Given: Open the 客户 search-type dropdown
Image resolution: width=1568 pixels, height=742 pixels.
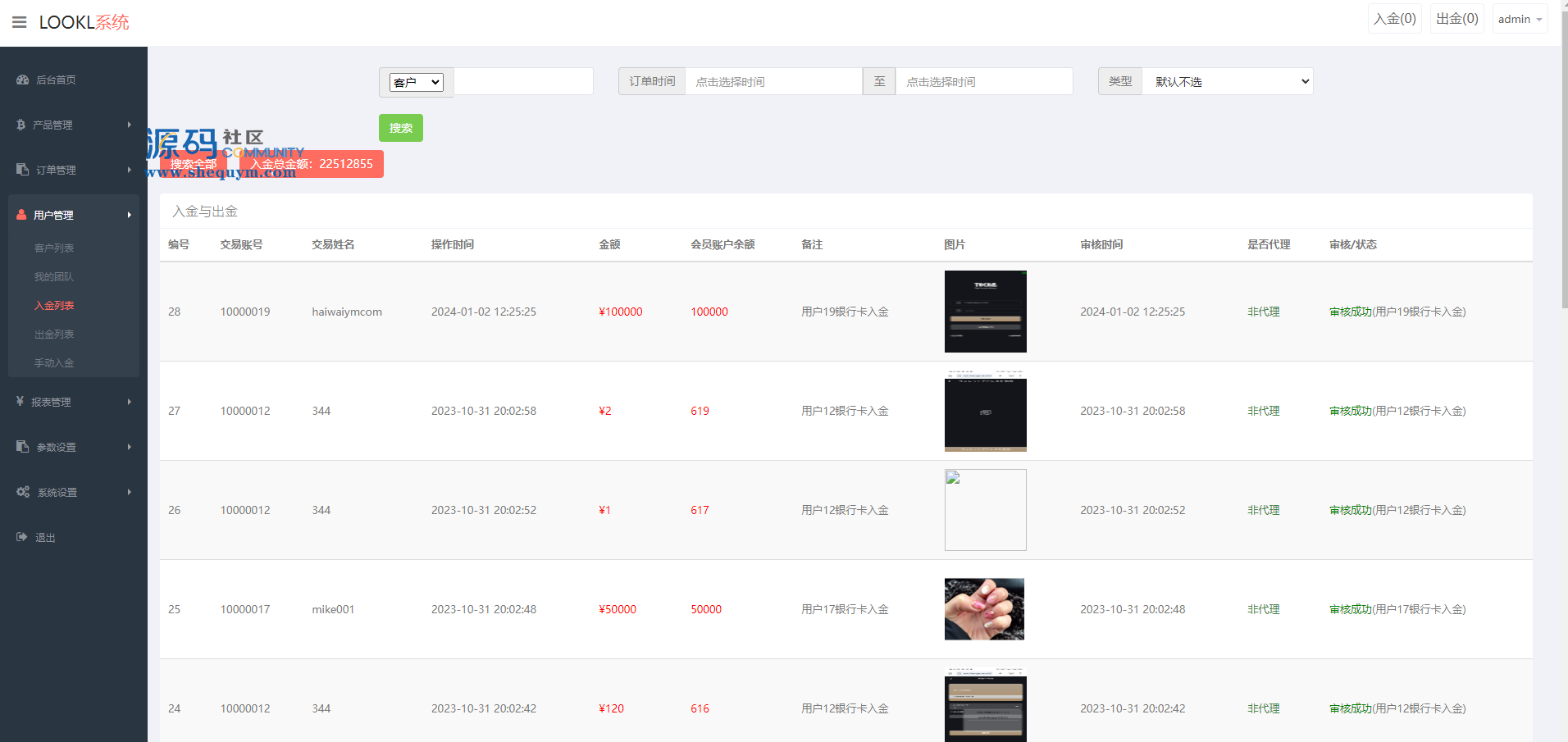Looking at the screenshot, I should (x=416, y=82).
